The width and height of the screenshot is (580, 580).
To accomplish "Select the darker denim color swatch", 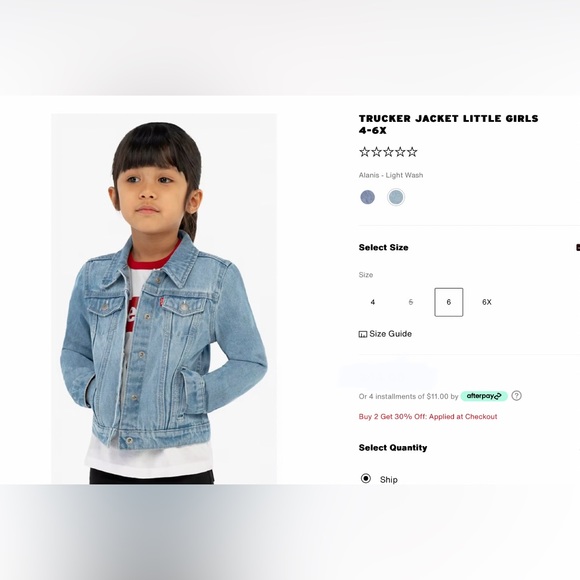I will tap(367, 197).
